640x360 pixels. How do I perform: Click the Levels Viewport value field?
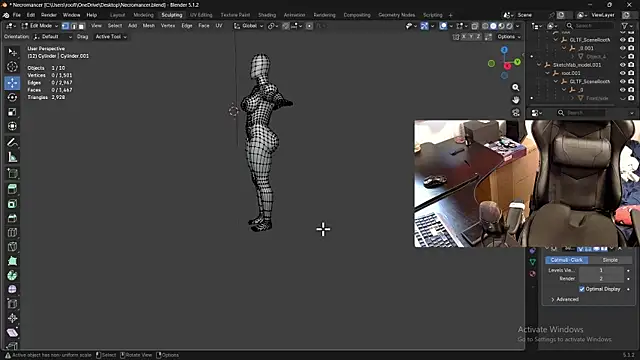click(601, 270)
